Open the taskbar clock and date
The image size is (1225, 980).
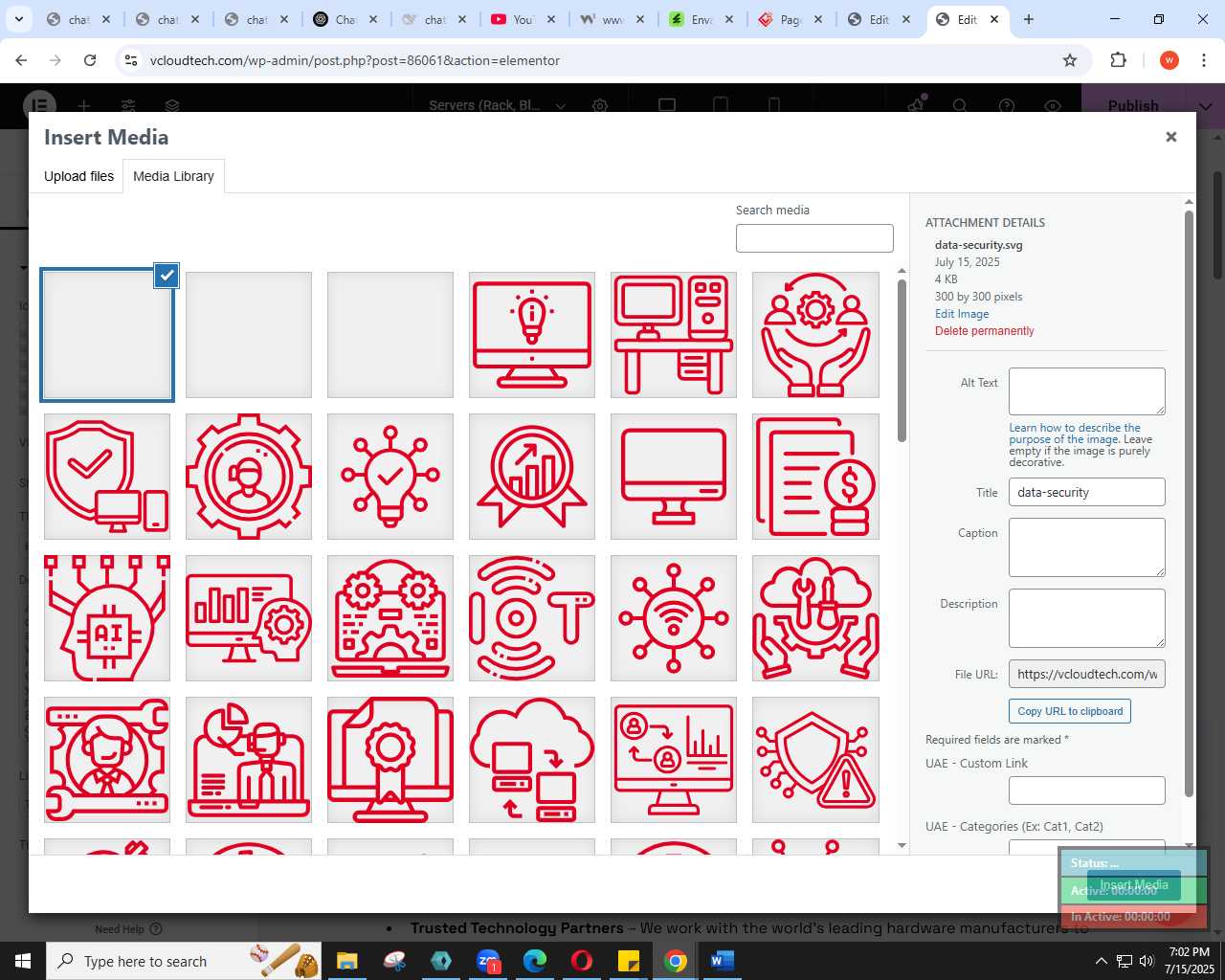[1189, 961]
